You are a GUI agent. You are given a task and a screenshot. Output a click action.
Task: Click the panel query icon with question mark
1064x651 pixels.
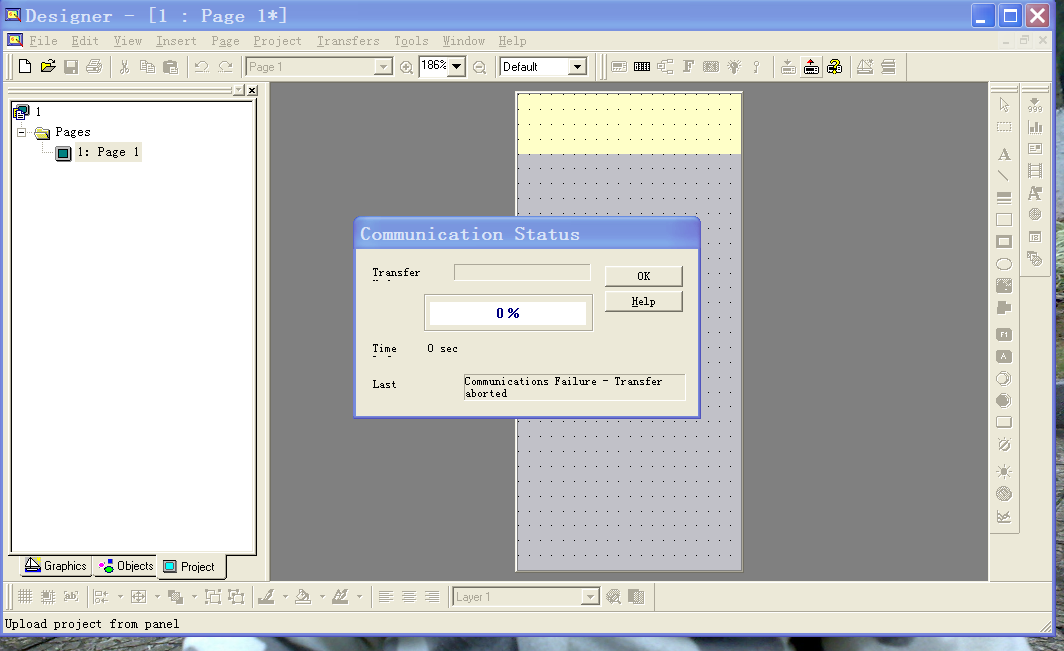tap(835, 67)
